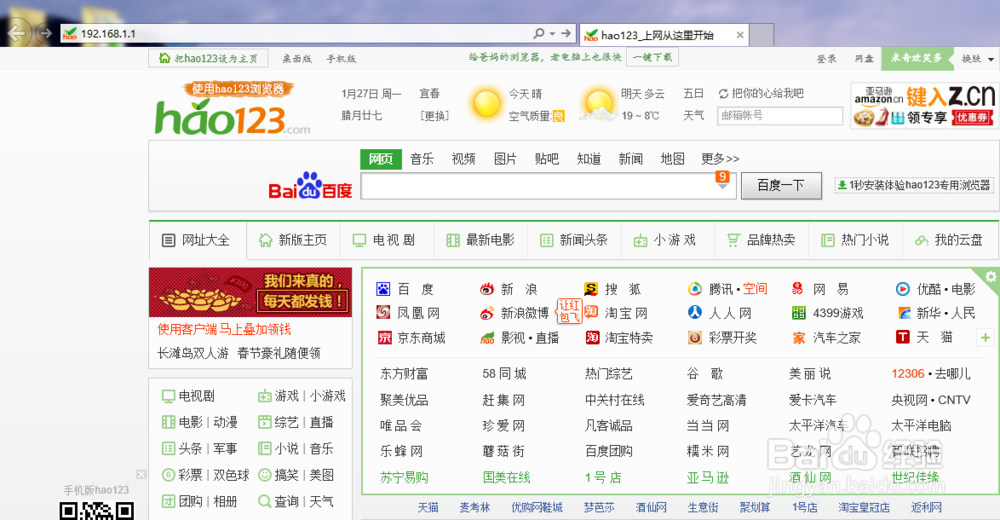Click the 我们来真的 red promo banner

point(250,292)
